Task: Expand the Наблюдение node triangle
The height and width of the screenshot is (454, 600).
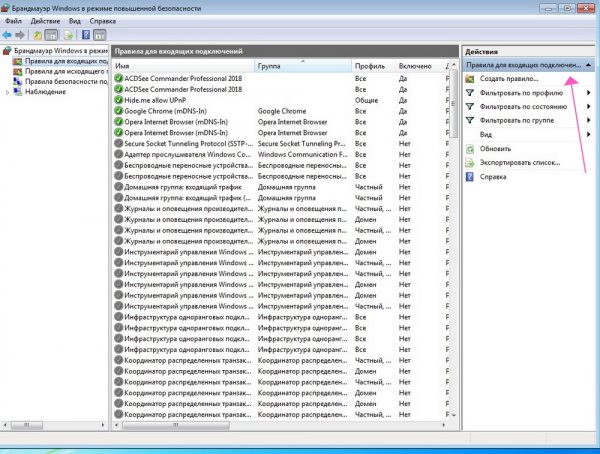Action: 7,92
